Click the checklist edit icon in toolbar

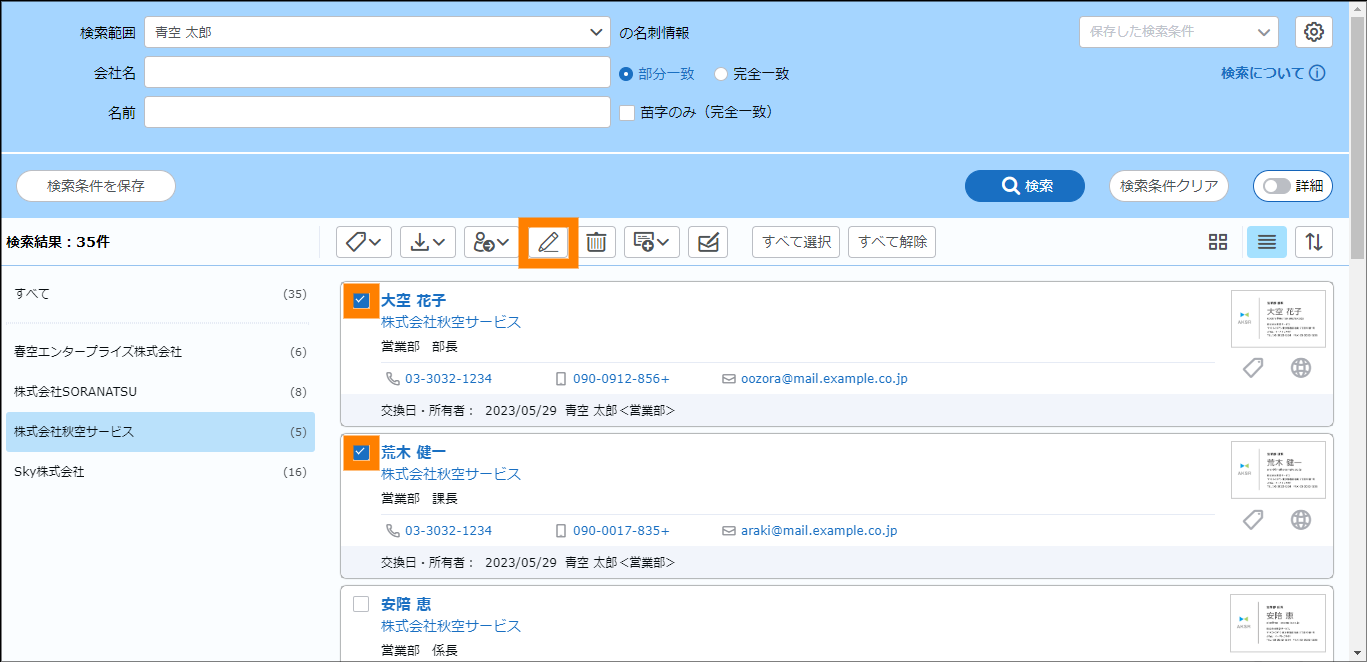point(708,242)
